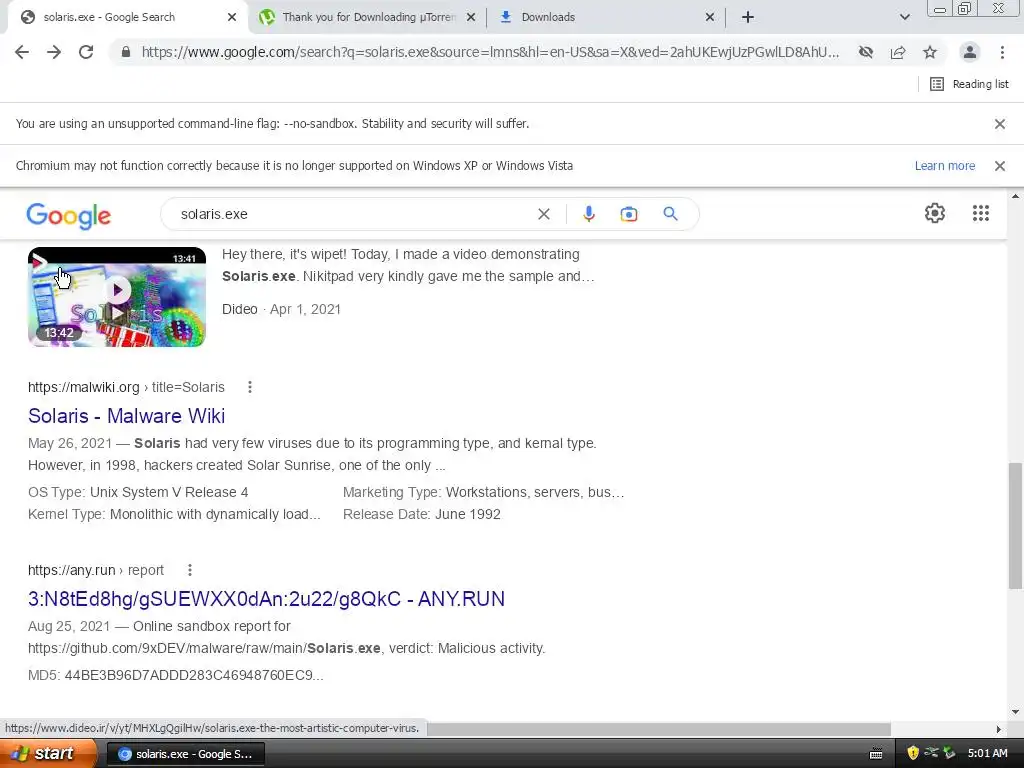Open a new tab with plus button
The image size is (1024, 768).
pos(748,17)
